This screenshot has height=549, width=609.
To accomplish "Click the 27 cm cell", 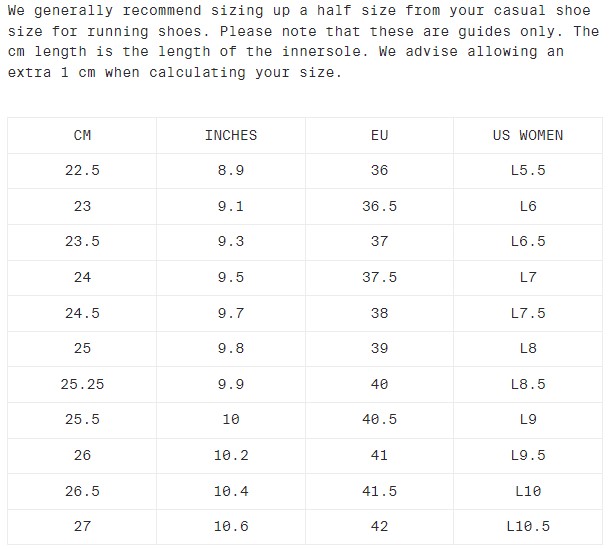I will 82,526.
